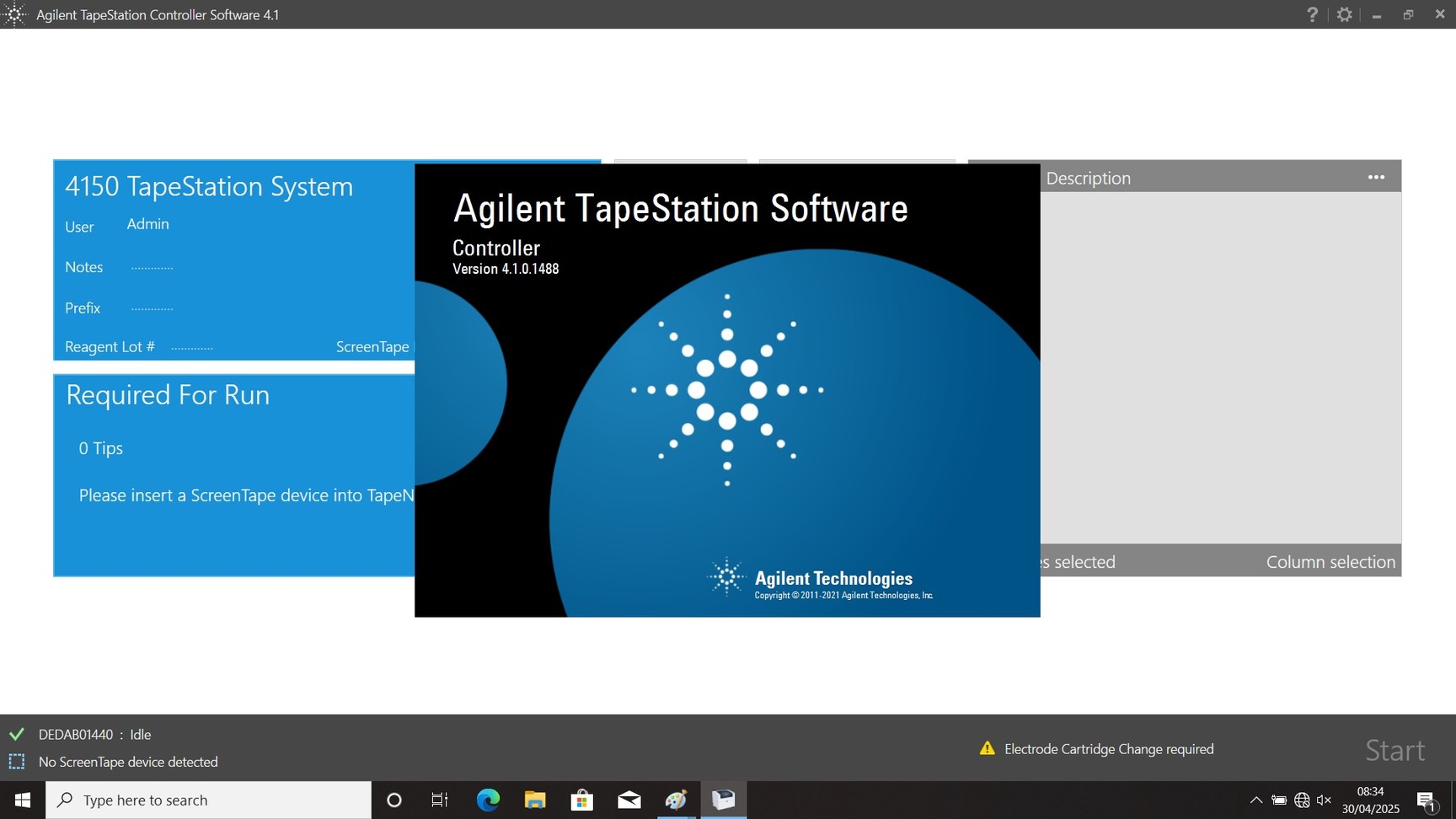Open Help via the question mark icon
1456x819 pixels.
[x=1312, y=14]
